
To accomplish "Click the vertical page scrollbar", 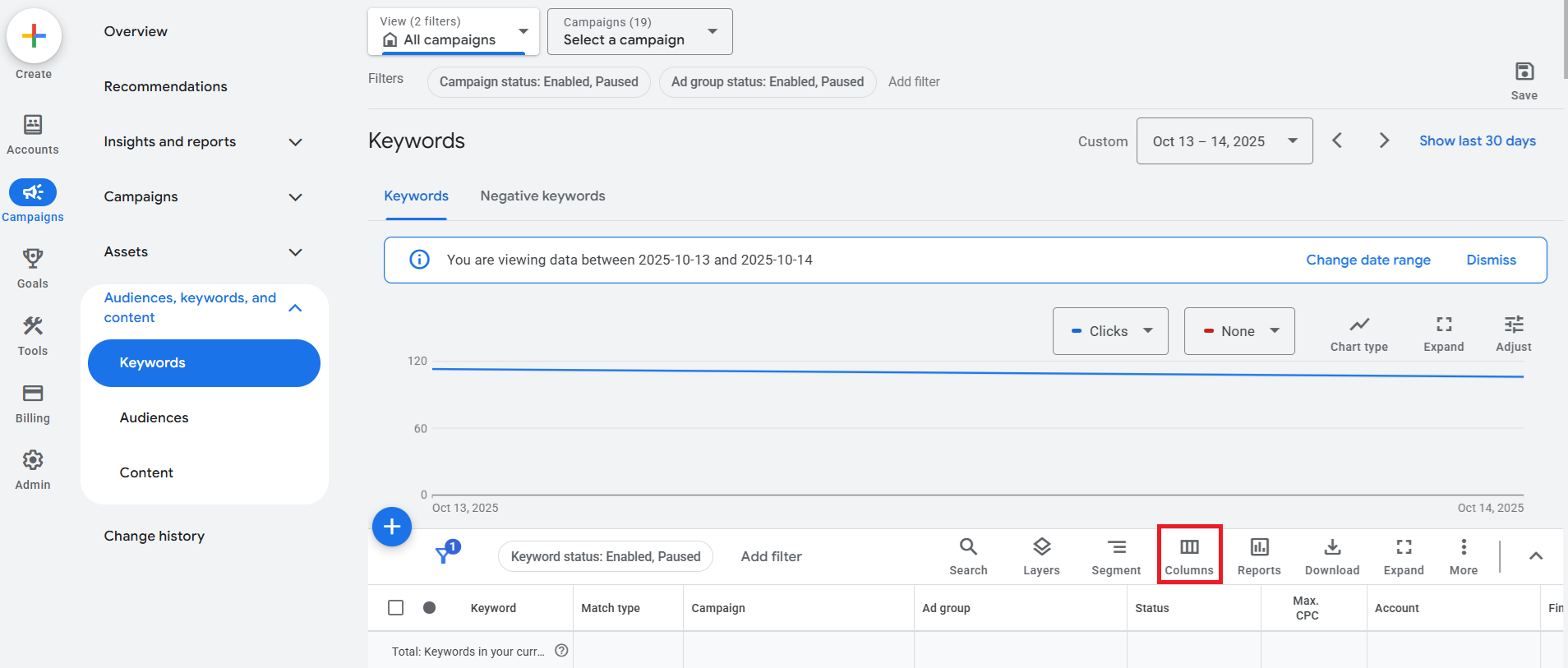I will pos(1564,41).
